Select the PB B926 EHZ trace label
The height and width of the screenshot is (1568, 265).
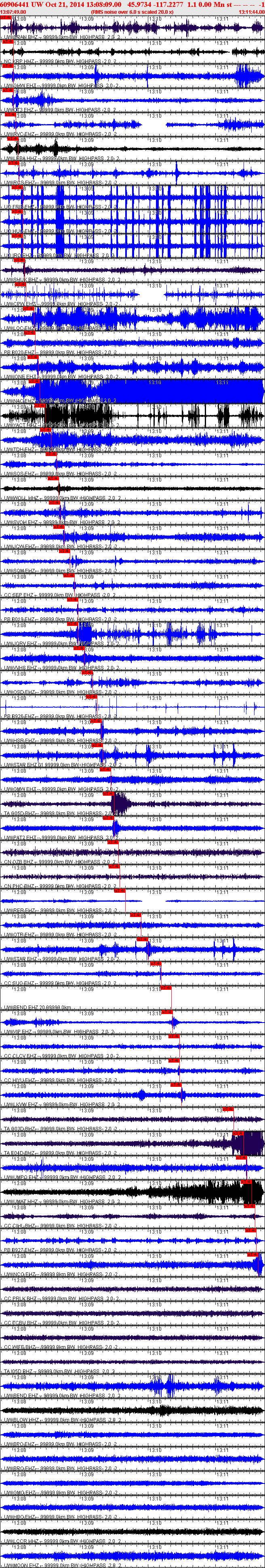(x=61, y=716)
